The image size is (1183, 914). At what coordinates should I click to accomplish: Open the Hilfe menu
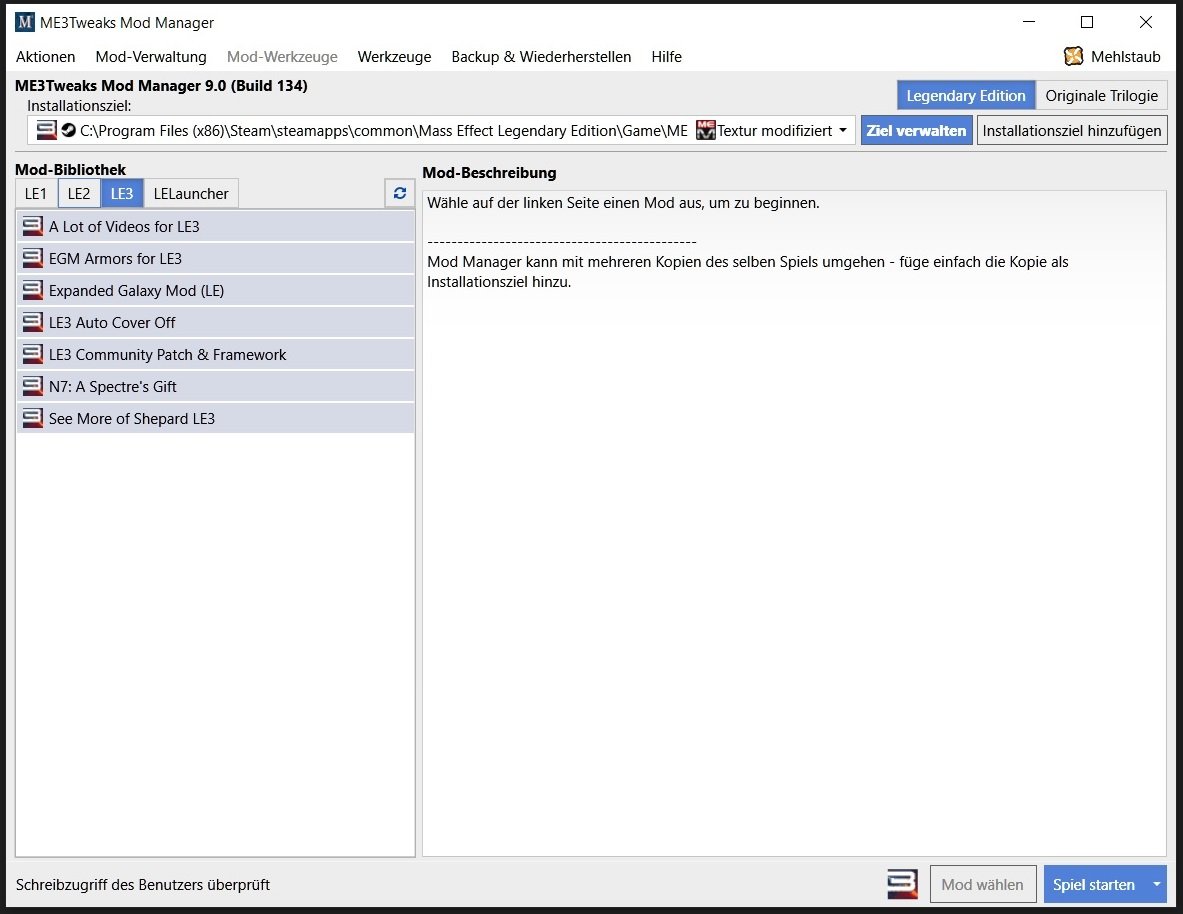666,57
